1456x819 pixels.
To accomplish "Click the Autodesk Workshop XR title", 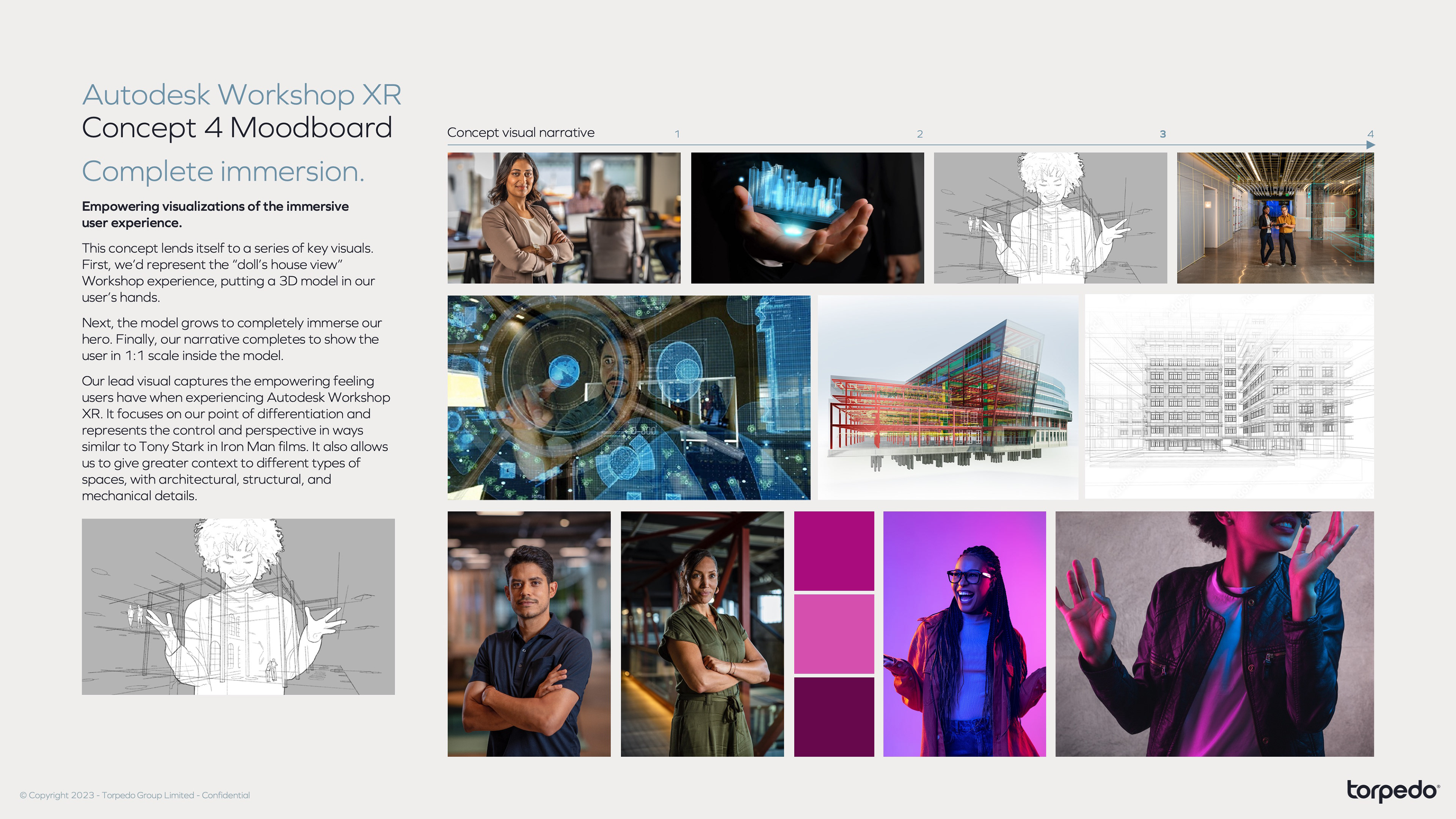I will pos(242,94).
